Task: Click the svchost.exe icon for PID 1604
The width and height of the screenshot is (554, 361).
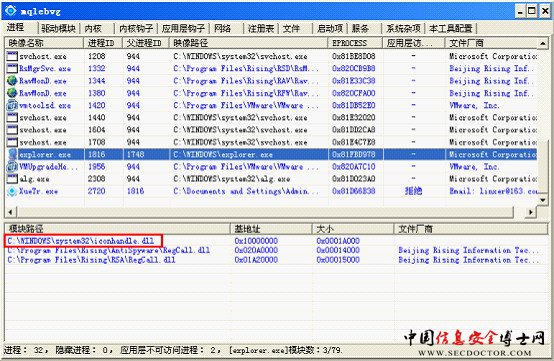Action: (12, 130)
